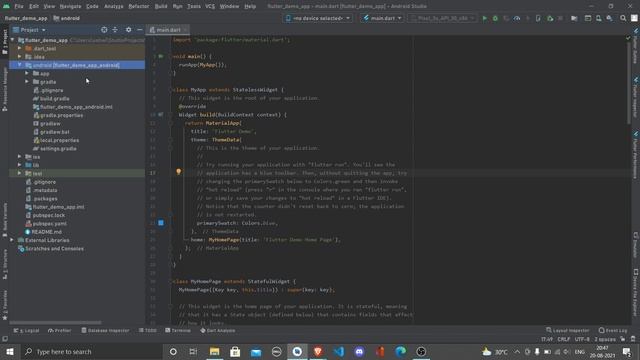Open Brave browser from the taskbar
Image resolution: width=640 pixels, height=360 pixels.
[318, 351]
